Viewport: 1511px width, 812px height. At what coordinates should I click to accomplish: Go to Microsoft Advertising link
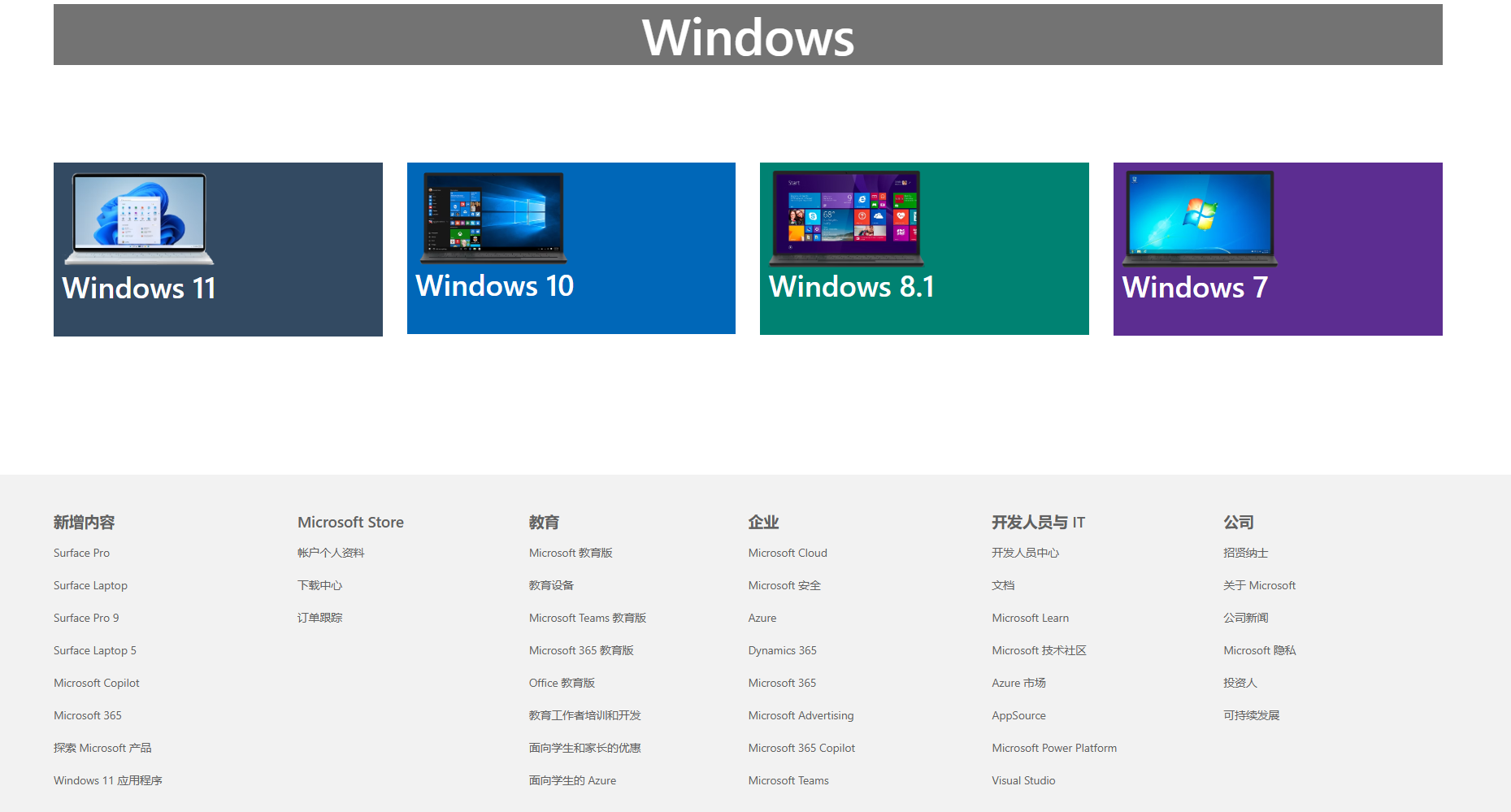(801, 715)
